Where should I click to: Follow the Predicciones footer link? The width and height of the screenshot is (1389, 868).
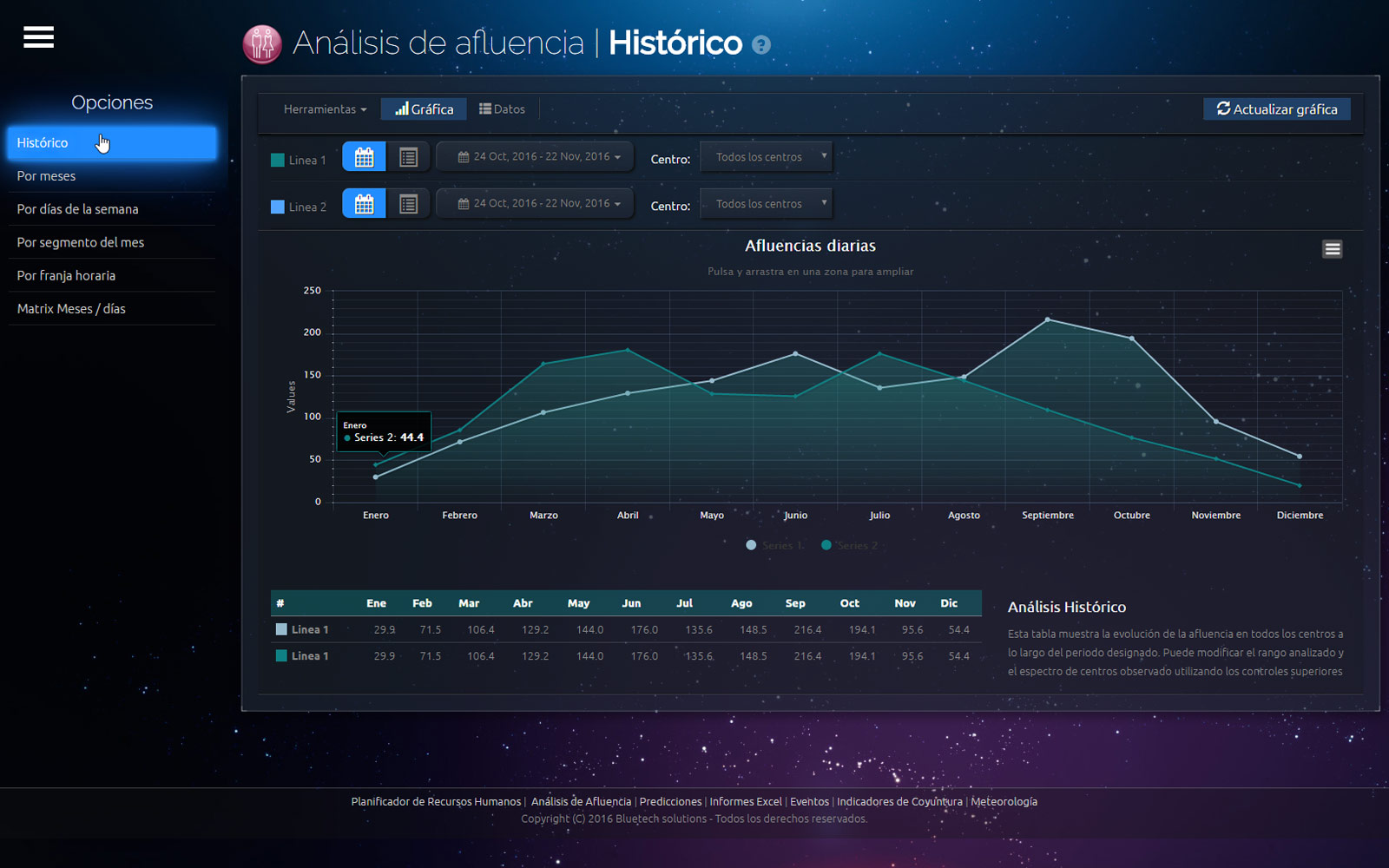tap(670, 801)
